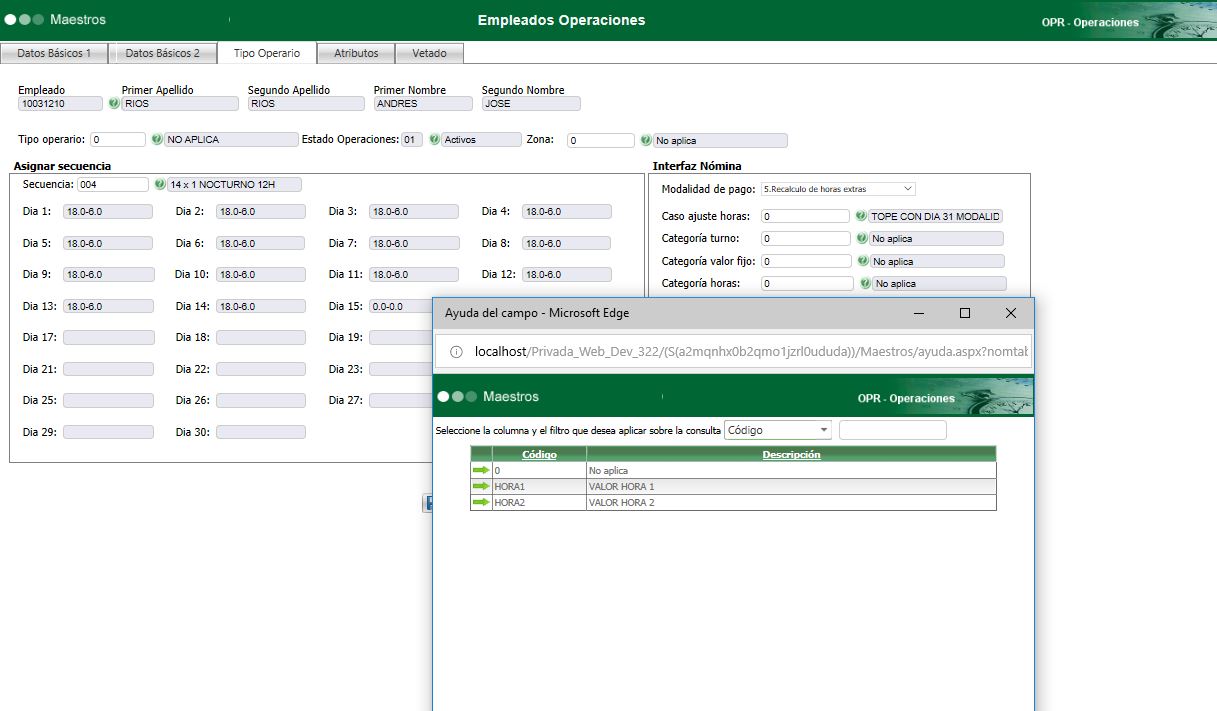The height and width of the screenshot is (711, 1217).
Task: Pick the green arrow for HORA2 row
Action: (481, 502)
